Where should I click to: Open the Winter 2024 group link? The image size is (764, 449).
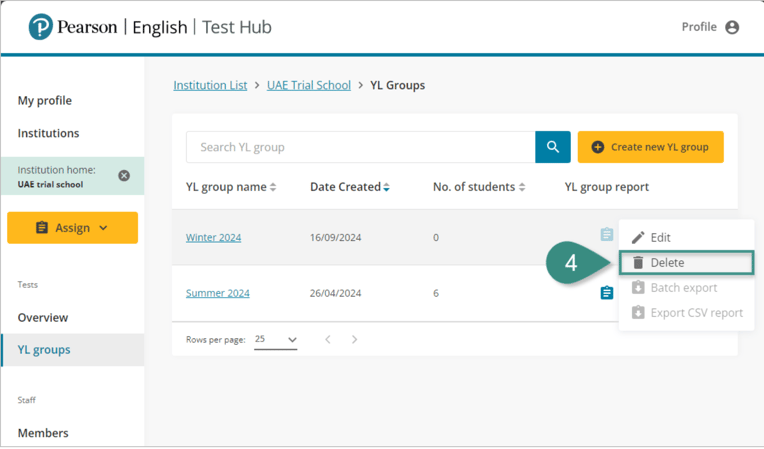click(x=213, y=238)
